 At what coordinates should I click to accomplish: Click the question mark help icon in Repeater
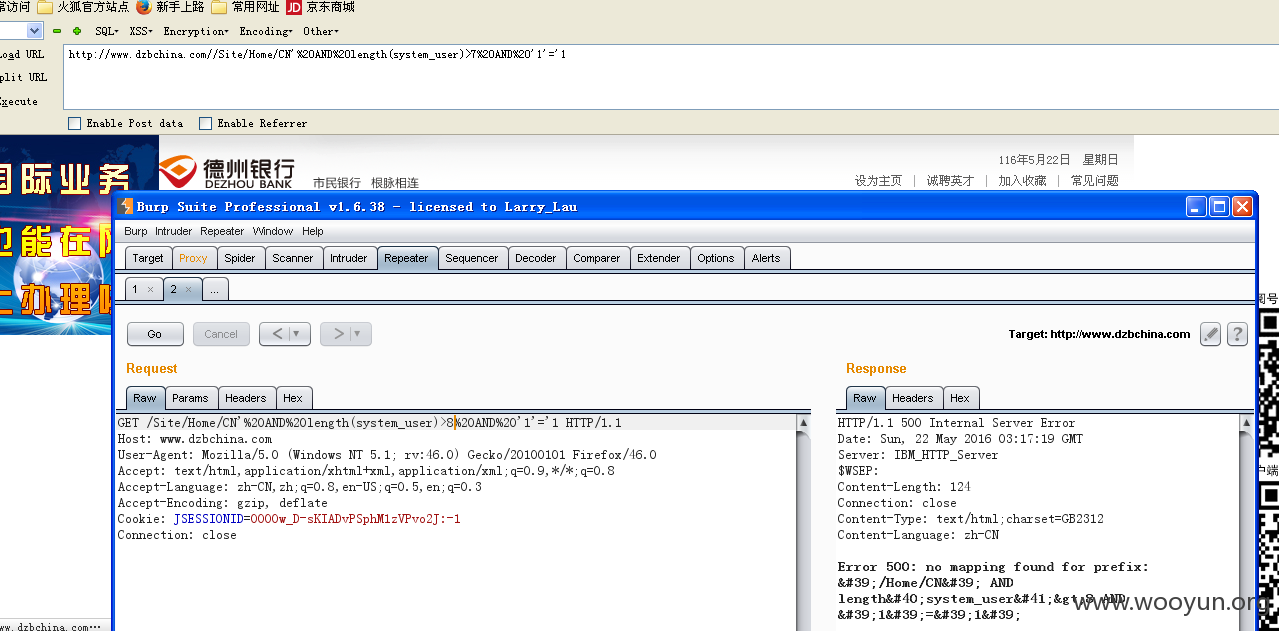click(x=1237, y=334)
